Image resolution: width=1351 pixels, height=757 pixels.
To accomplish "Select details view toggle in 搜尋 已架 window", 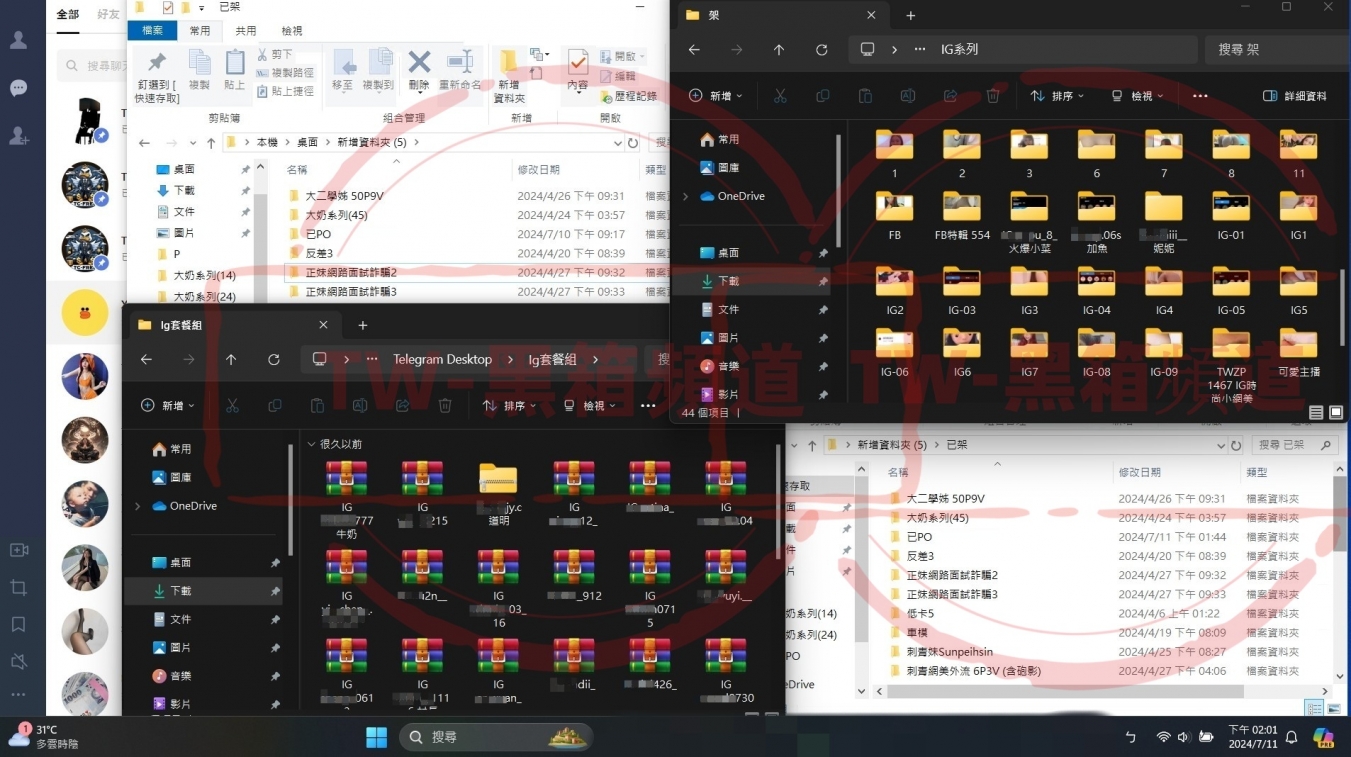I will [1315, 708].
